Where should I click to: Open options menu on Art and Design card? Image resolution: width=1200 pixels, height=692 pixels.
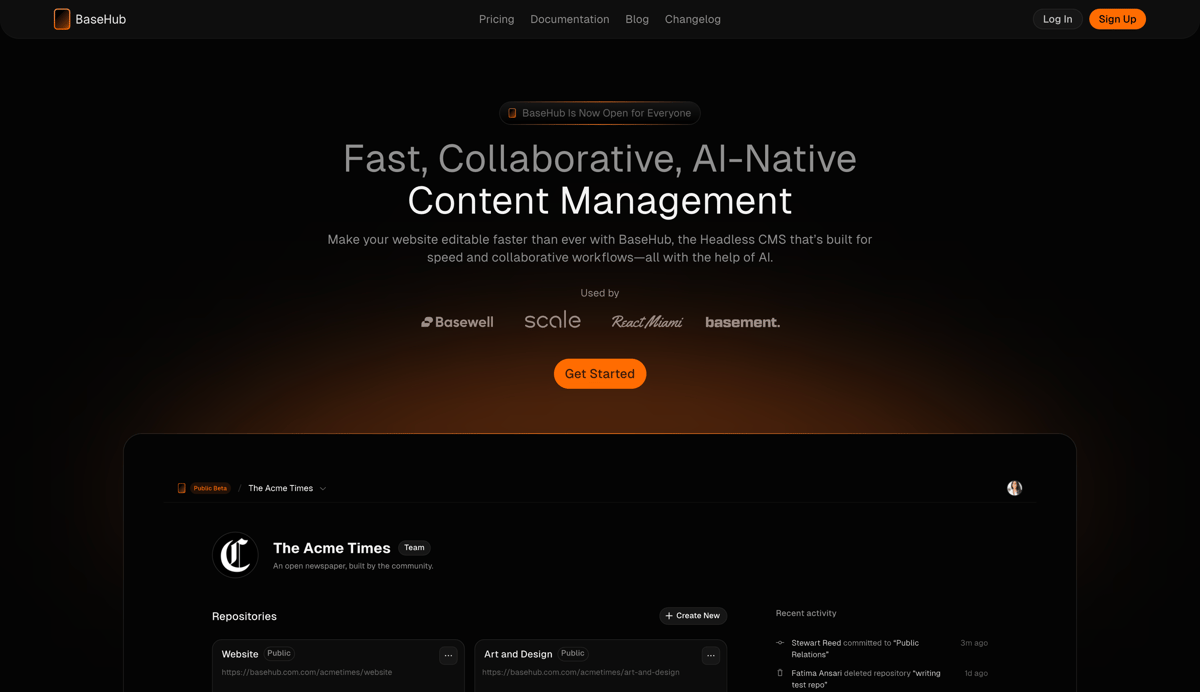point(710,655)
